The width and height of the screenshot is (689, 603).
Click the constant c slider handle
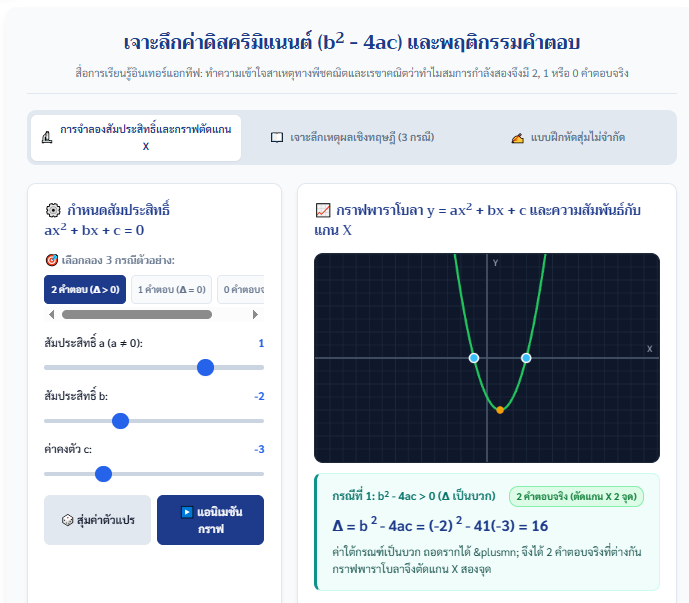click(x=104, y=474)
